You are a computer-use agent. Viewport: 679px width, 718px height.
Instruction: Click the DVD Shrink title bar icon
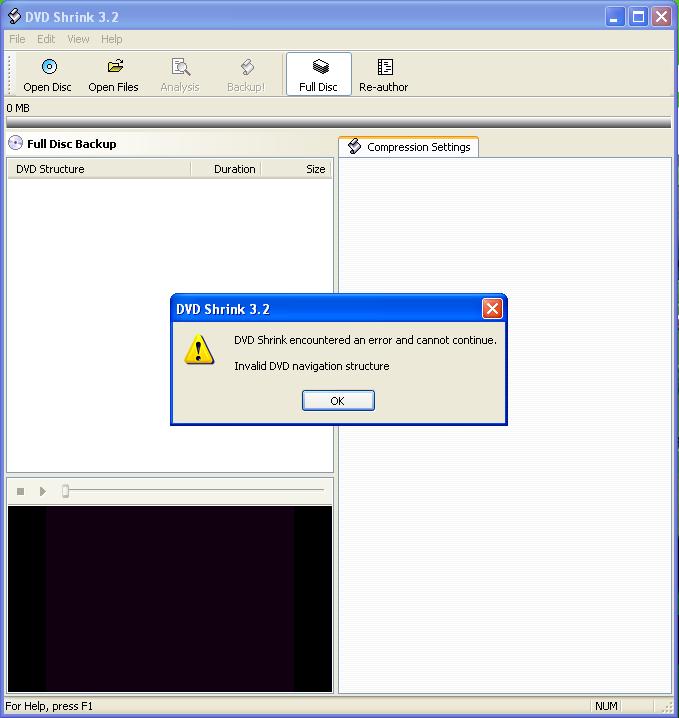coord(14,16)
